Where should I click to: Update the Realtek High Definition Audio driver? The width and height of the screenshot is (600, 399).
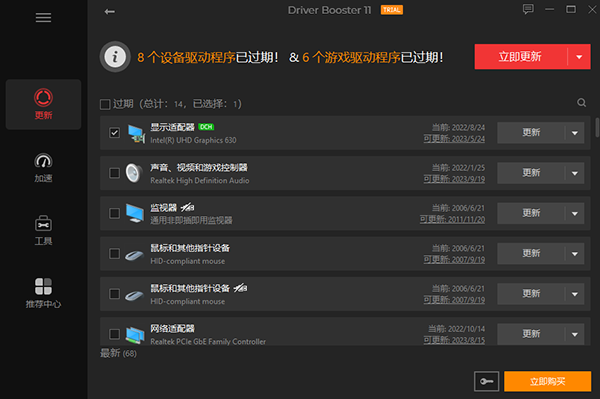[531, 173]
